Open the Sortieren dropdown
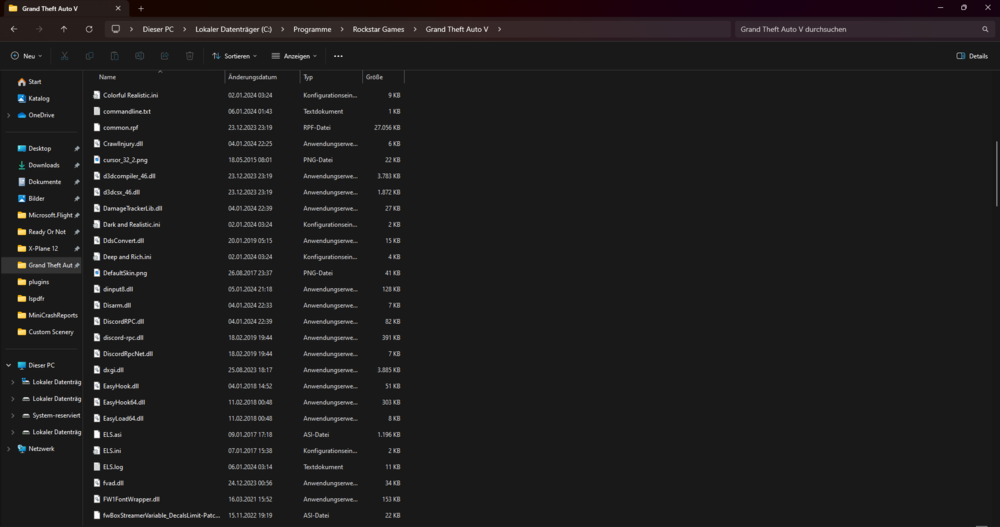Image resolution: width=1000 pixels, height=527 pixels. [x=235, y=56]
